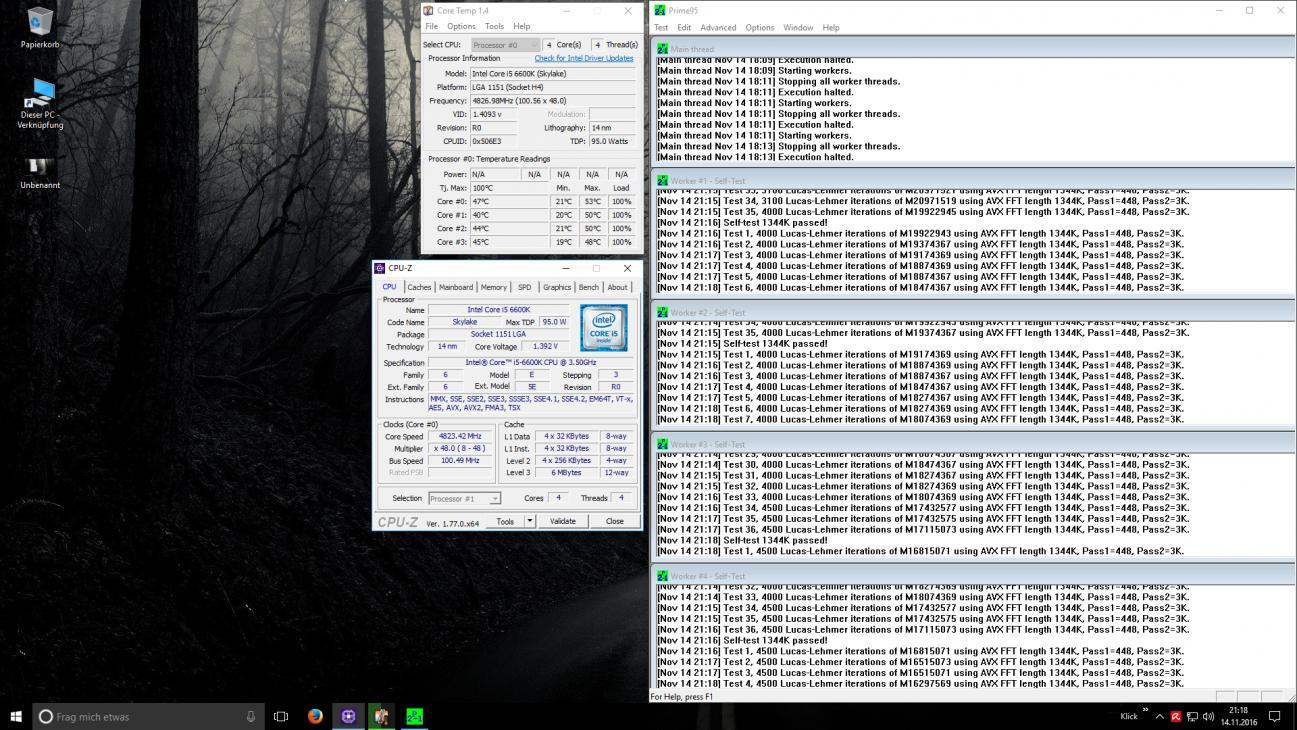This screenshot has width=1297, height=730.
Task: Click the microphone icon in the search box
Action: (250, 716)
